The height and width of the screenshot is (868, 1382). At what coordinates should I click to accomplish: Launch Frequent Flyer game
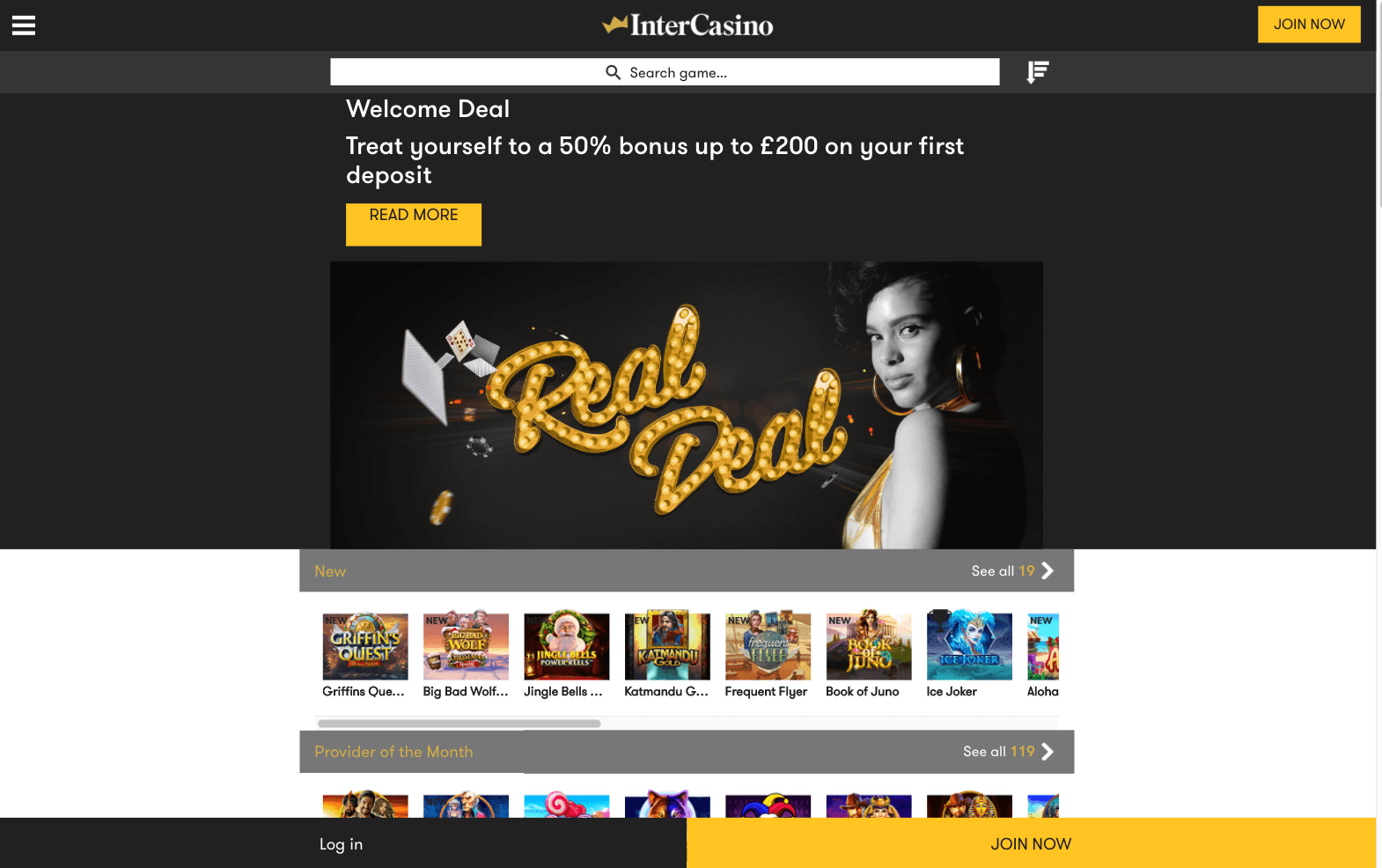click(x=768, y=646)
